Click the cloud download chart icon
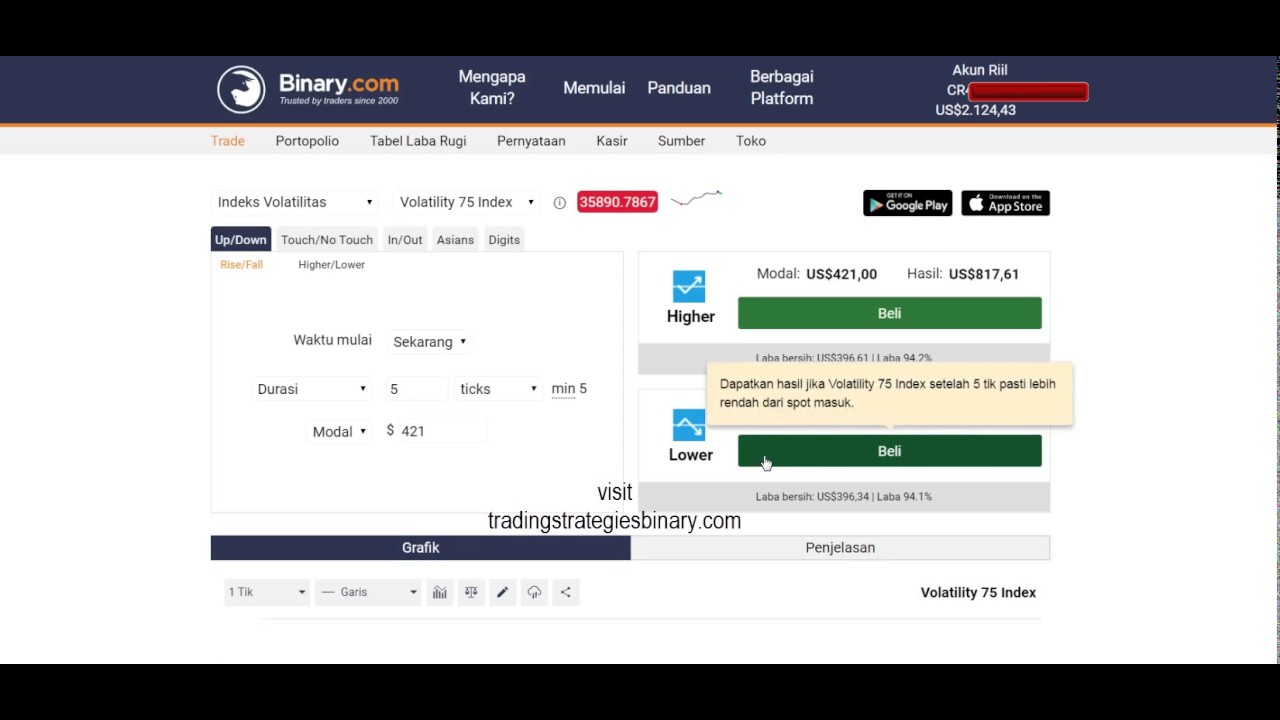Viewport: 1280px width, 720px height. tap(534, 592)
